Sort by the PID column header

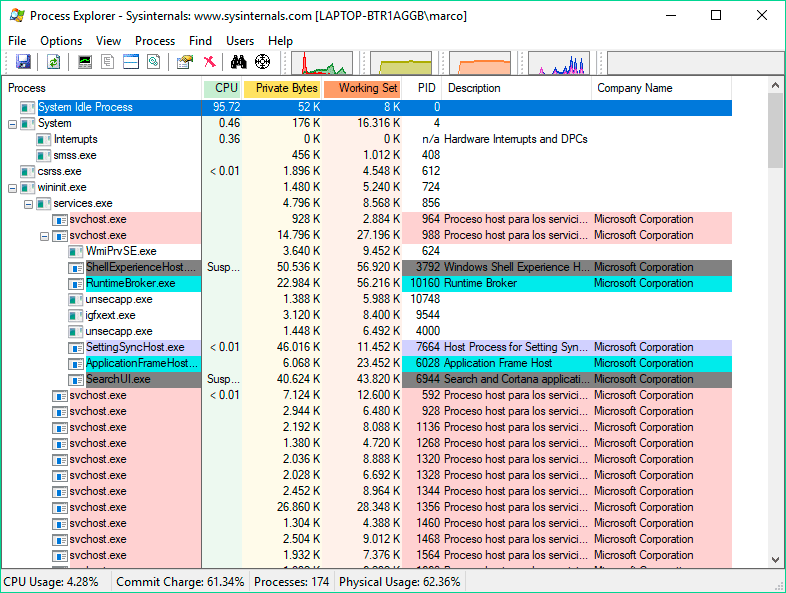pyautogui.click(x=423, y=88)
